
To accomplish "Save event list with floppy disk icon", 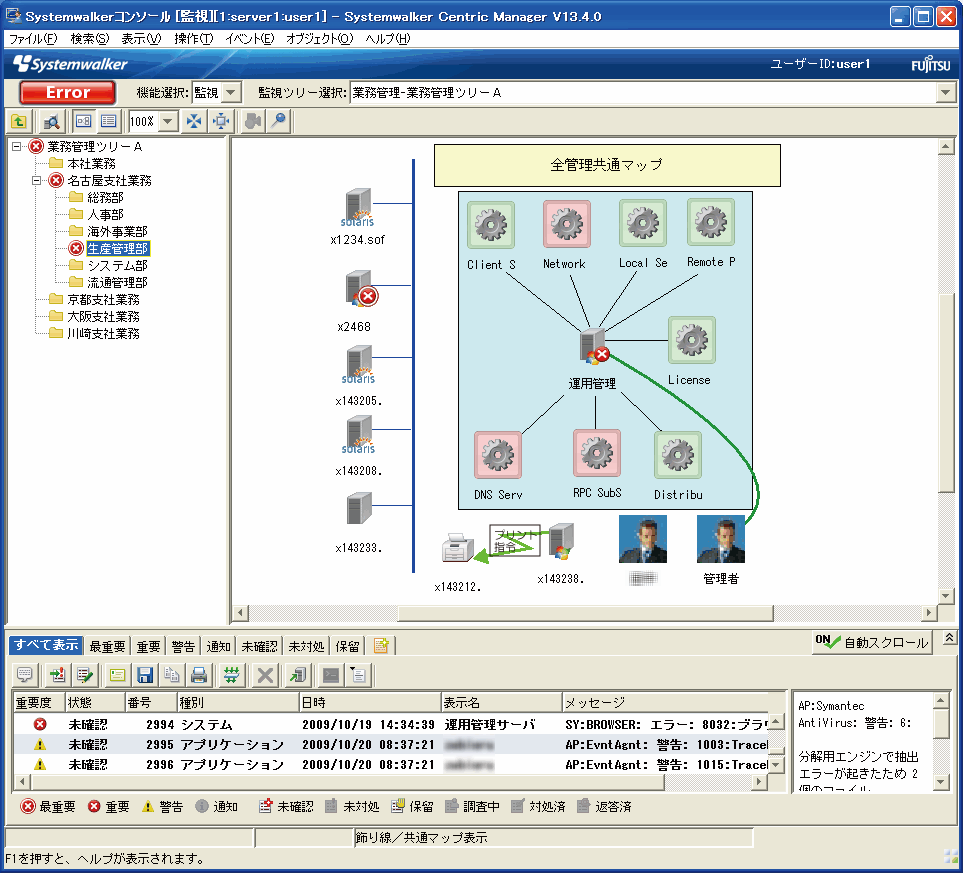I will tap(145, 675).
